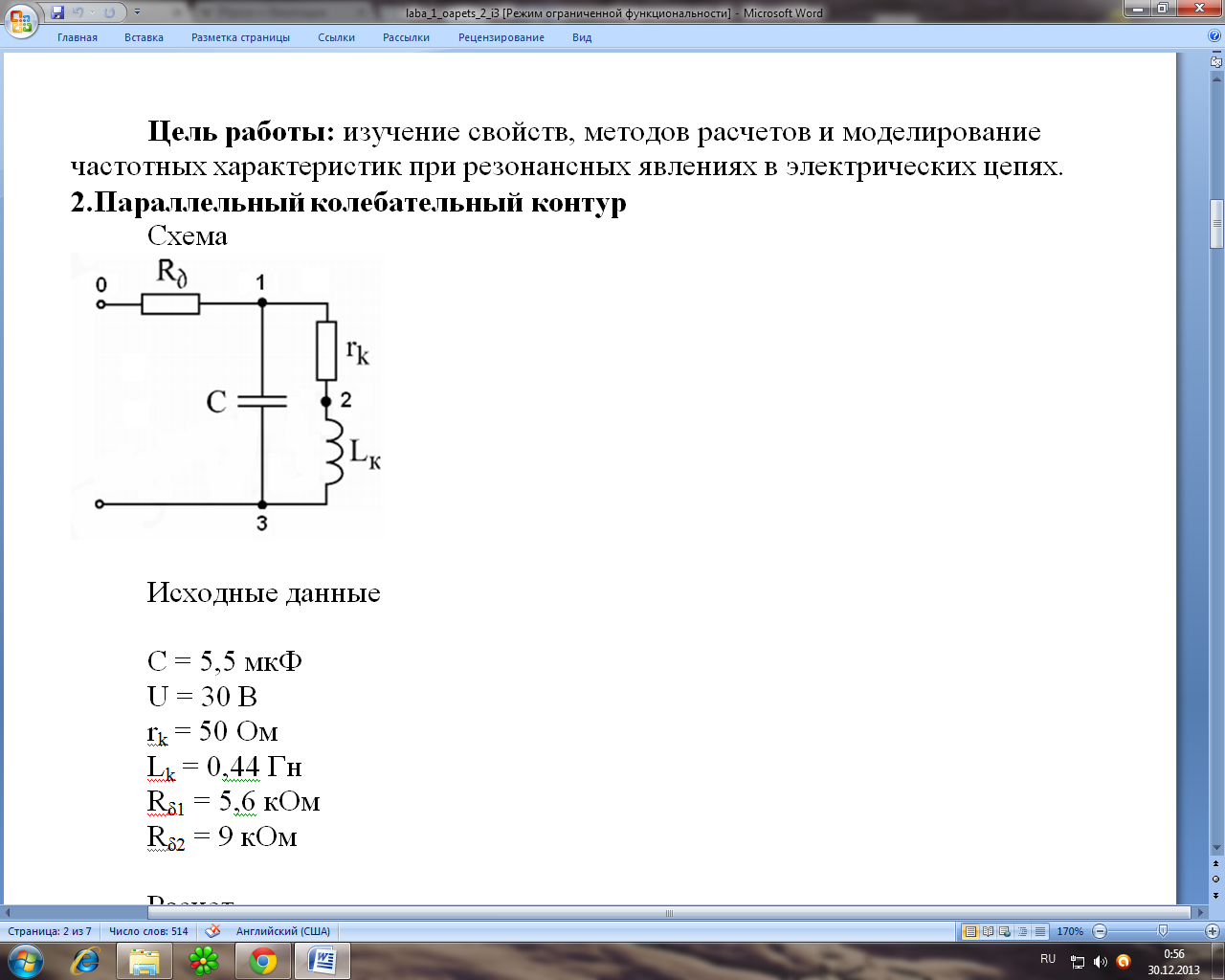Go to previous page browse button
This screenshot has height=980, width=1225.
tap(1216, 864)
